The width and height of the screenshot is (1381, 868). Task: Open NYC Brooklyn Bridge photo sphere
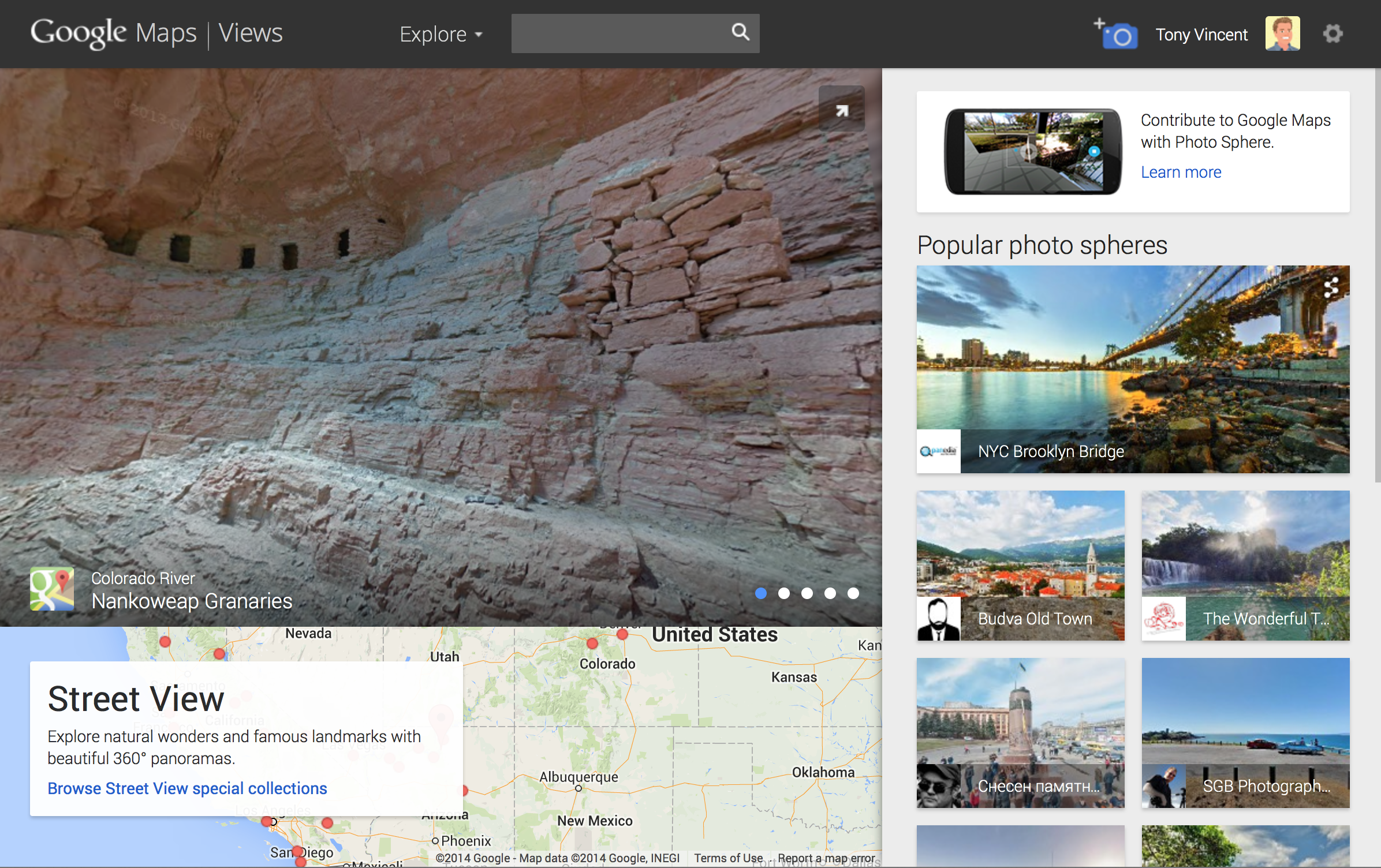[1133, 369]
